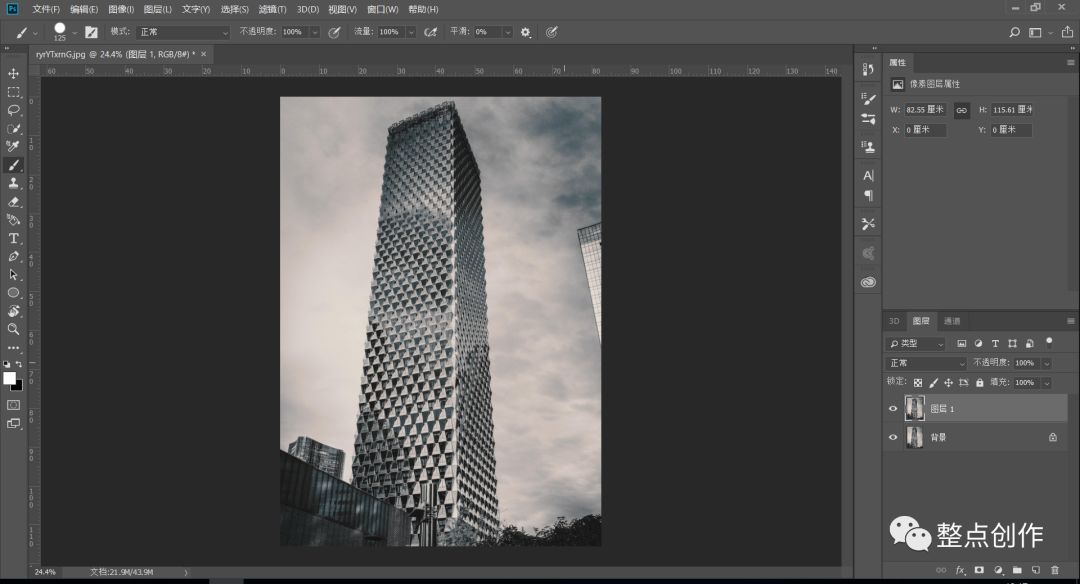Add a layer style fx icon
The height and width of the screenshot is (584, 1080).
point(960,570)
